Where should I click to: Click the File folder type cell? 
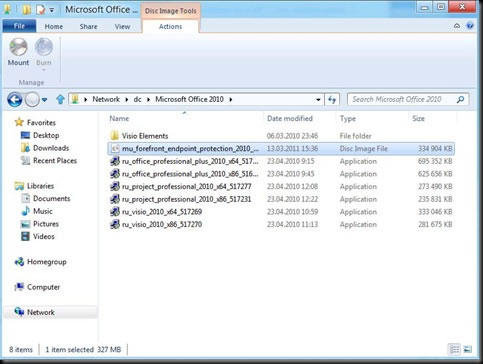coord(355,136)
